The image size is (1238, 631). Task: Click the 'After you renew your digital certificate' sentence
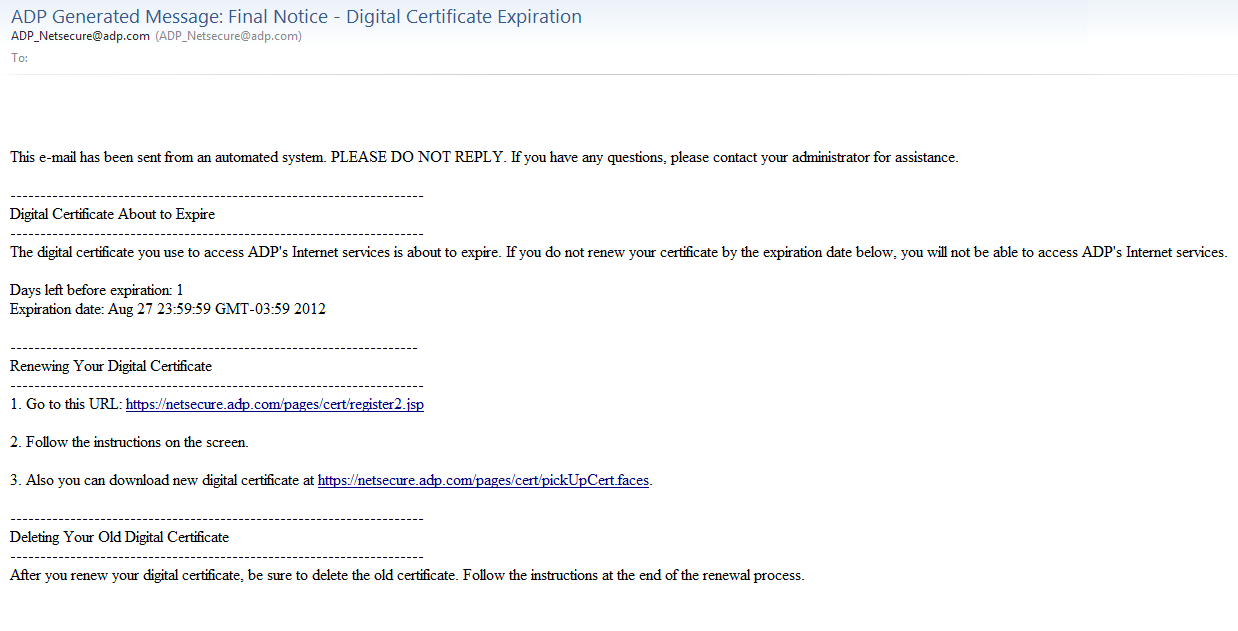point(407,575)
